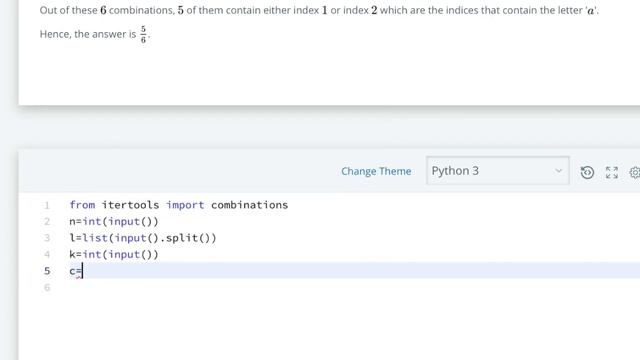
Task: Click the Change Theme link
Action: click(x=376, y=171)
